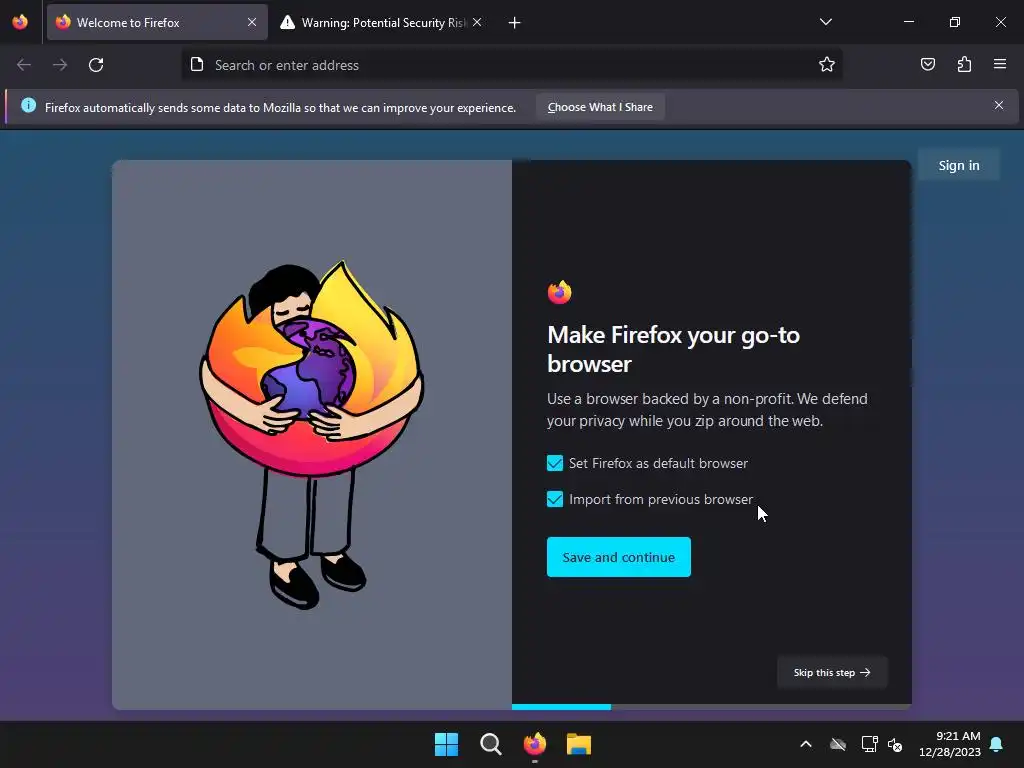Image resolution: width=1024 pixels, height=768 pixels.
Task: Go forward one page
Action: coord(60,65)
